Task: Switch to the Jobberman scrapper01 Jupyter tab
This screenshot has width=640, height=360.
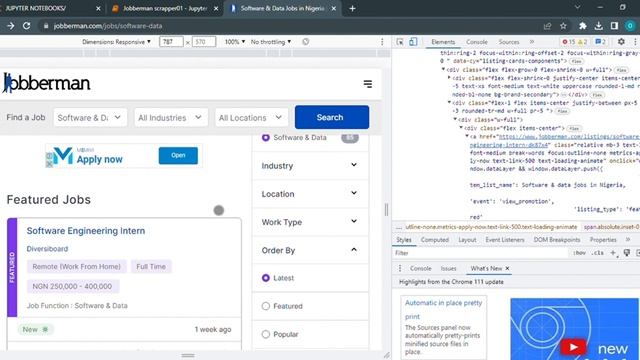Action: point(164,8)
